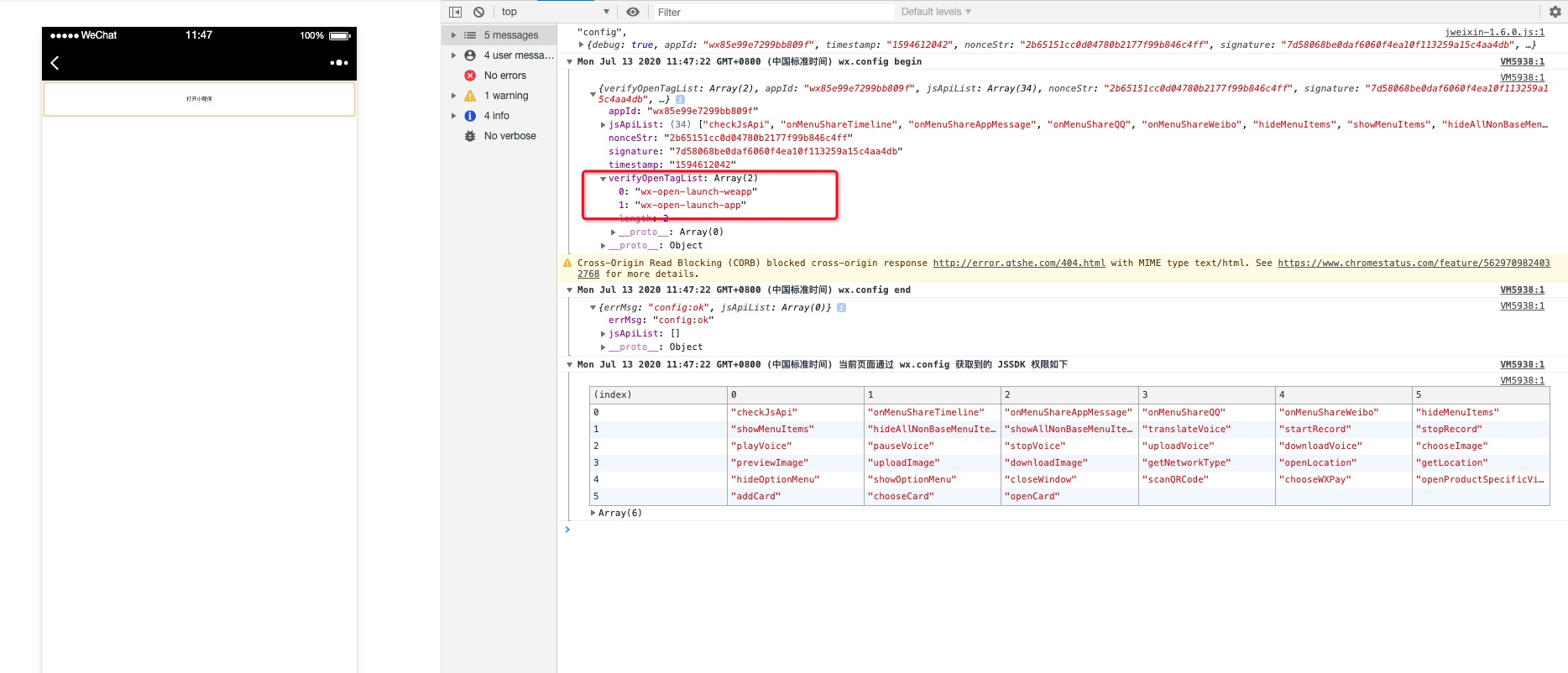Collapse the wx.config end log entry
The height and width of the screenshot is (673, 1568).
[570, 290]
